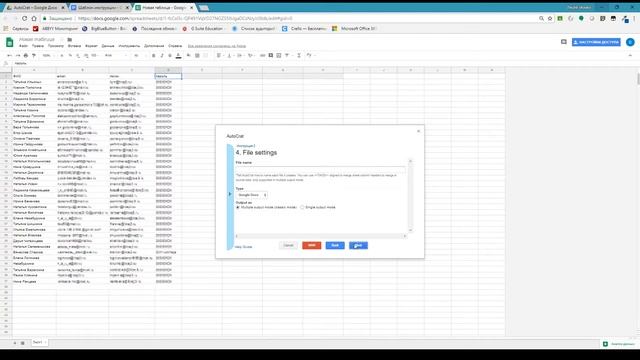Click the insert chart icon
Image resolution: width=640 pixels, height=360 pixels.
(279, 56)
